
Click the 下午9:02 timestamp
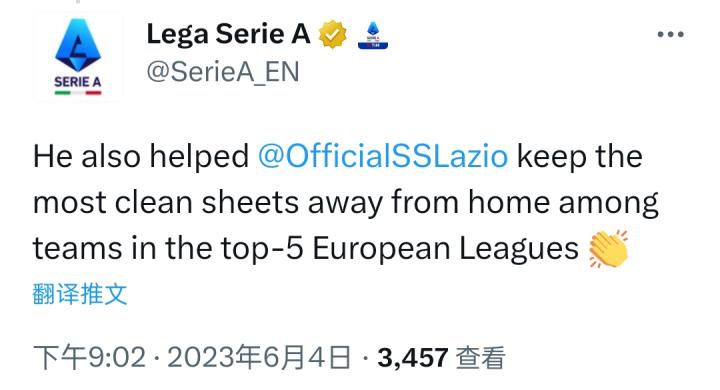[x=90, y=357]
